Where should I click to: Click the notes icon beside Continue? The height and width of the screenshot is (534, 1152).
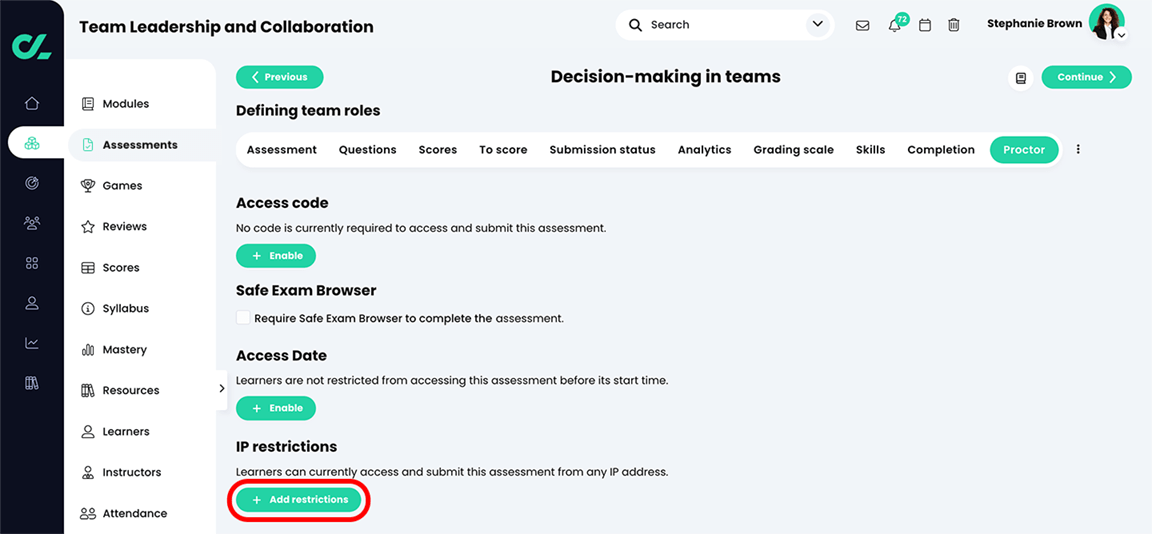1021,78
